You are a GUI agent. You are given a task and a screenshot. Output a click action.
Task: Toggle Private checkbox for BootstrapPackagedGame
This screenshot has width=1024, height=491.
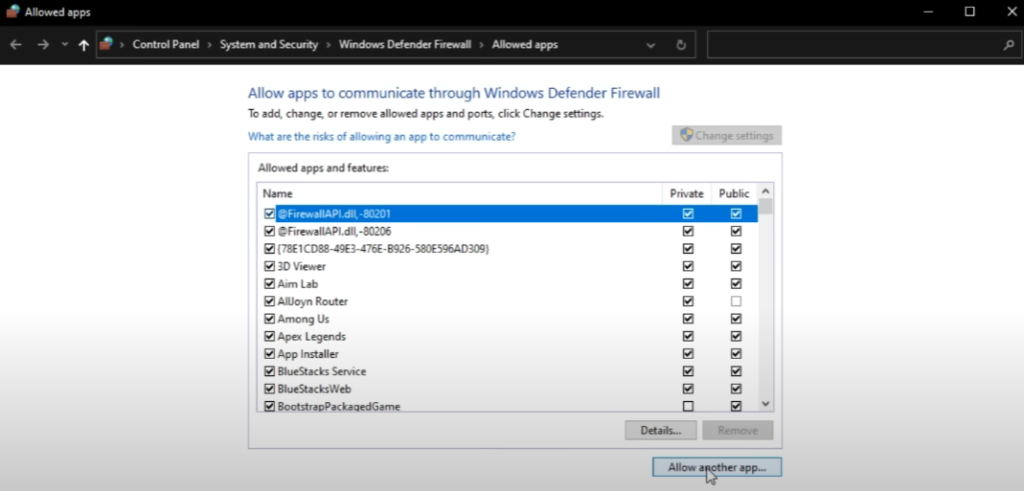pos(688,406)
